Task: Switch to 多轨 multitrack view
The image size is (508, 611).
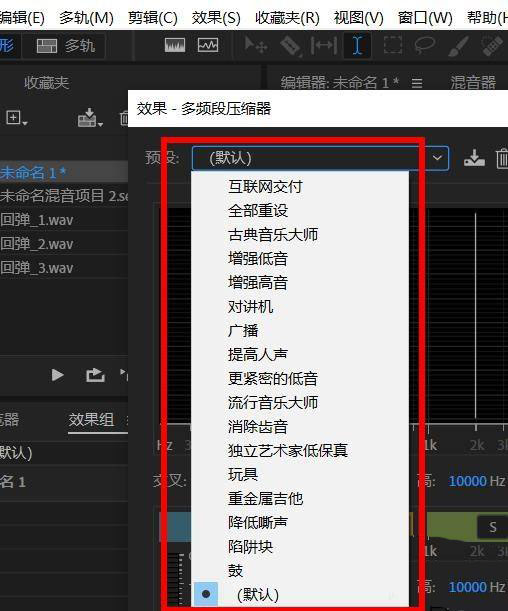Action: 65,46
